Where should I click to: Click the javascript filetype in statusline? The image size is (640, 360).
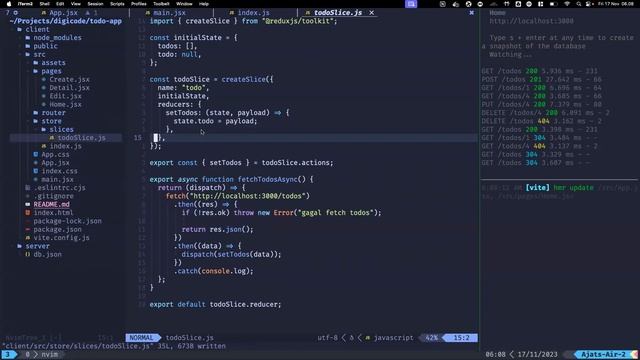393,338
